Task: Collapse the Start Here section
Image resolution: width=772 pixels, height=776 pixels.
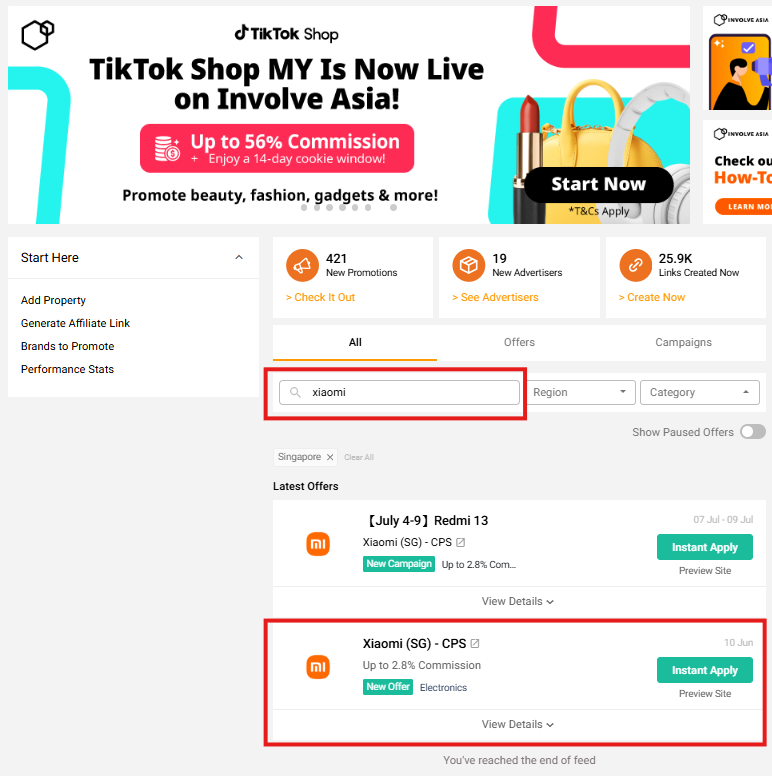Action: [x=239, y=257]
